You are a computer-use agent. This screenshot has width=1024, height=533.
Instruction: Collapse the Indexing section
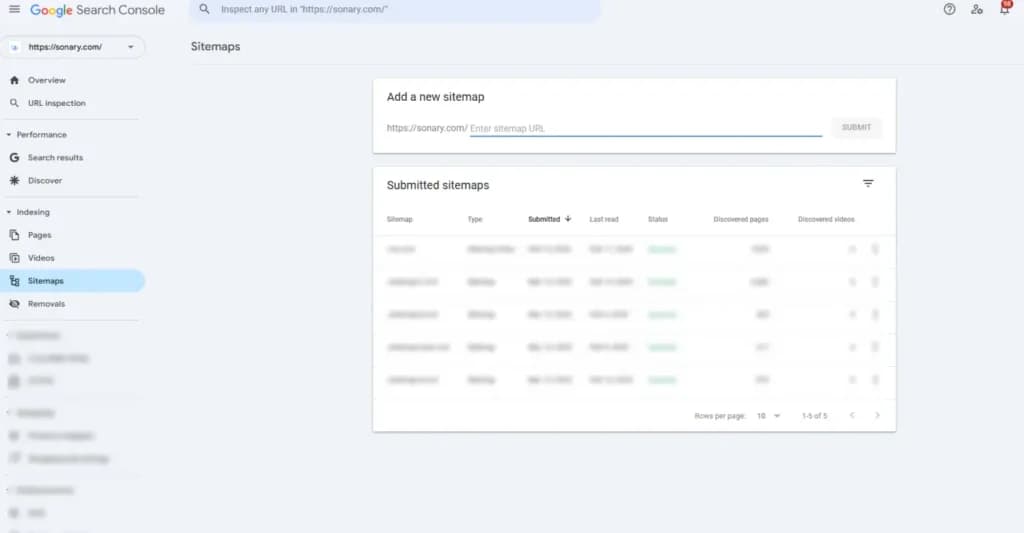[8, 212]
